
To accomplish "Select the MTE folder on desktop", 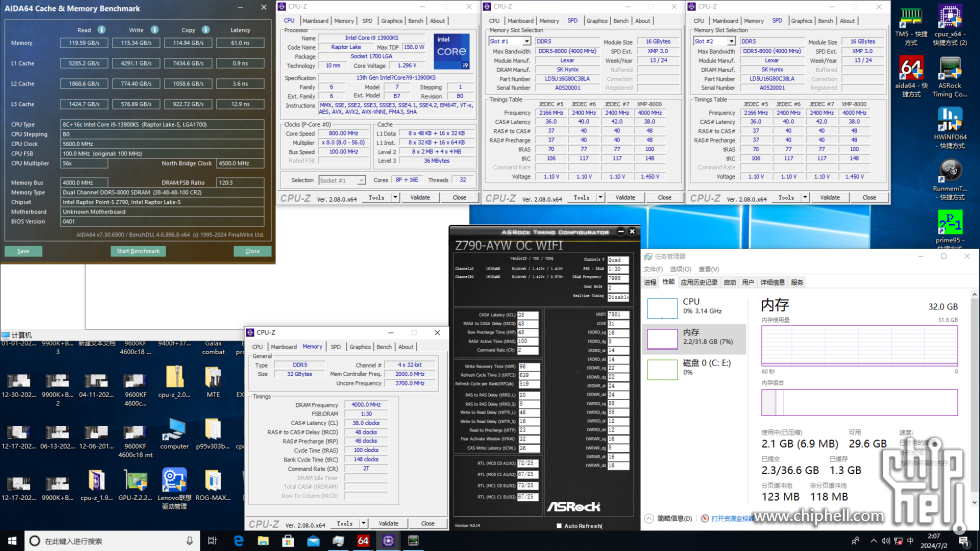I will [212, 382].
